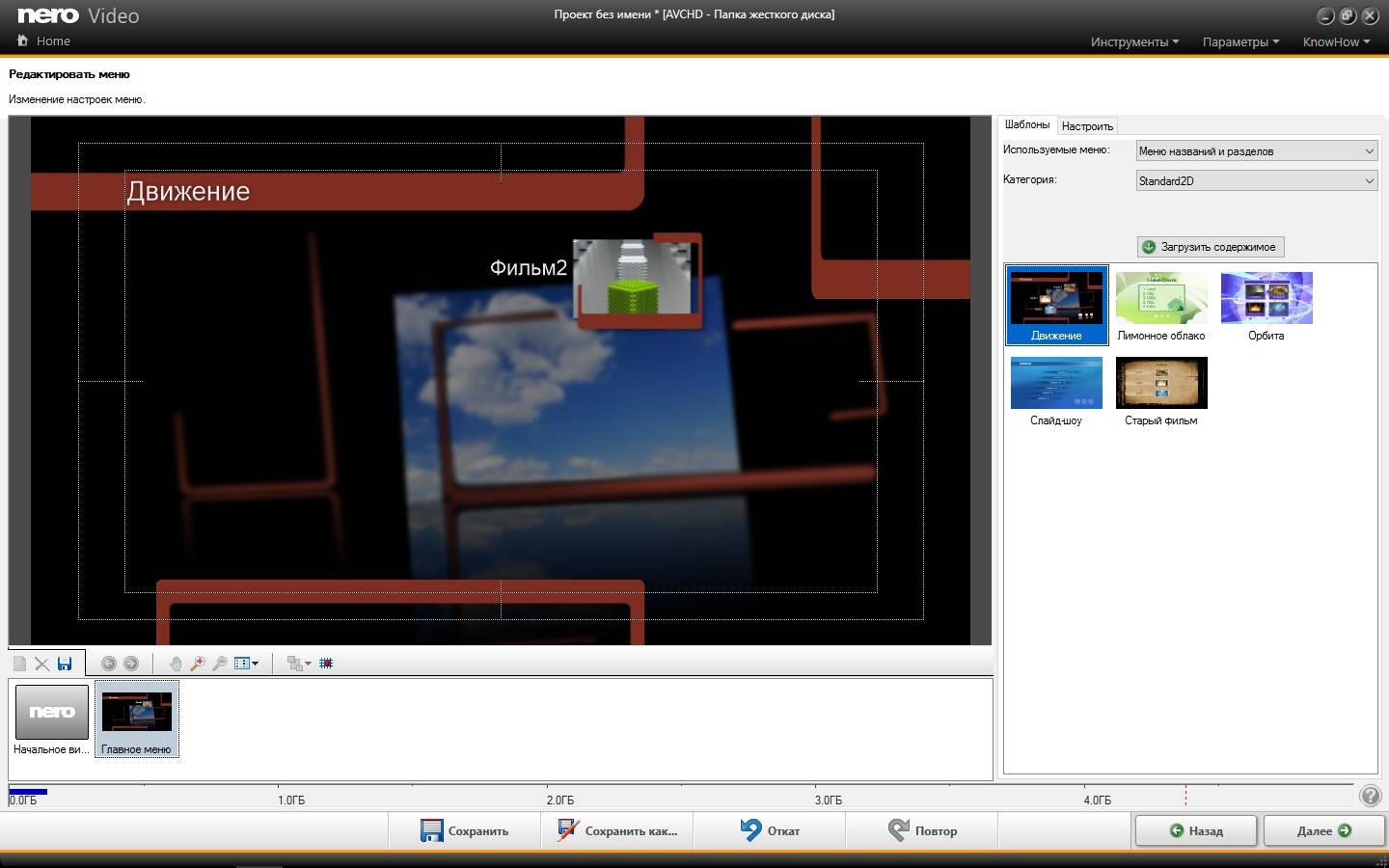Click the new page icon in toolbar
Image resolution: width=1389 pixels, height=868 pixels.
tap(19, 664)
